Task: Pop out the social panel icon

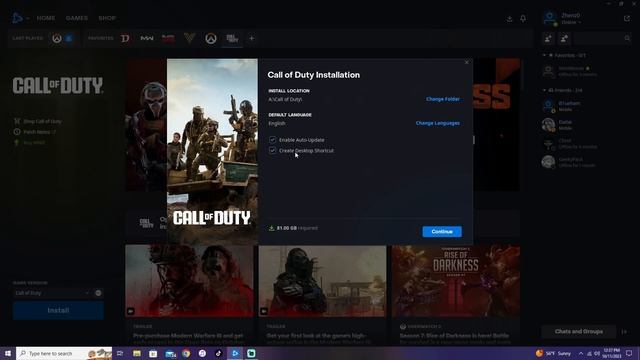Action: (x=627, y=18)
